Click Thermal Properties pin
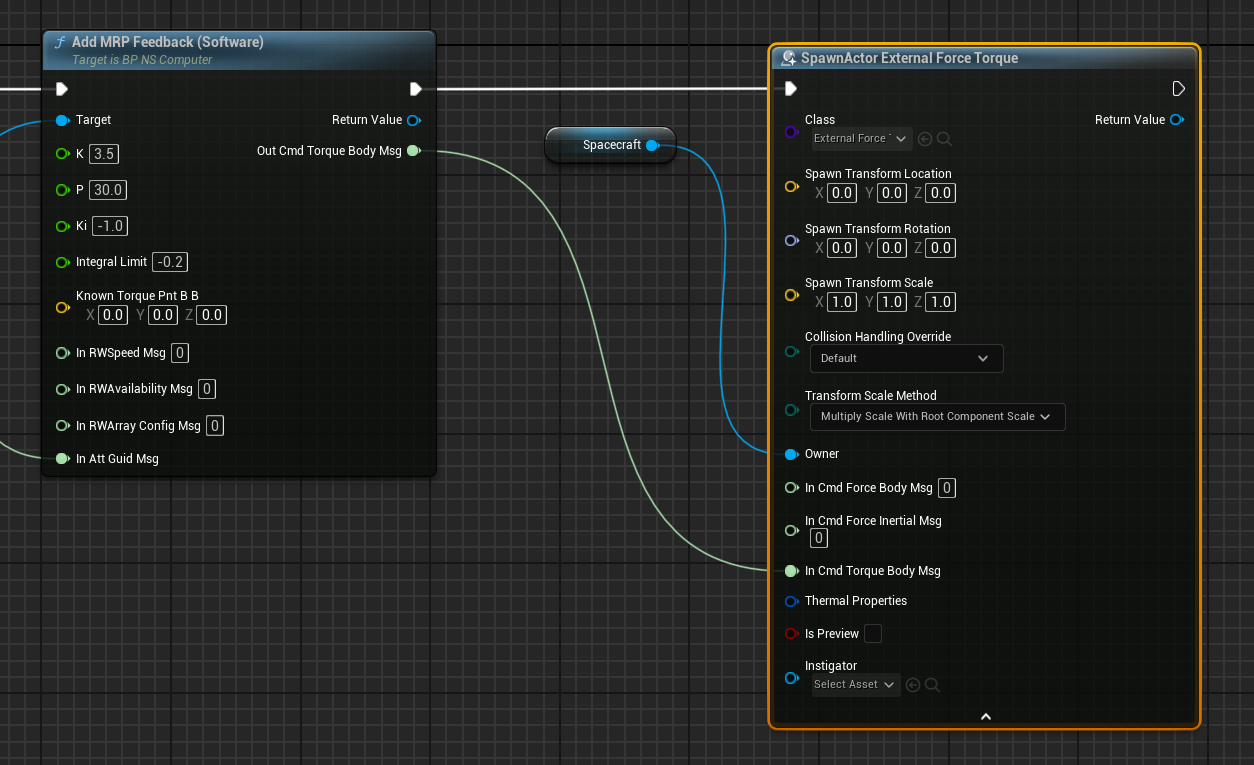The height and width of the screenshot is (765, 1254). pyautogui.click(x=792, y=601)
